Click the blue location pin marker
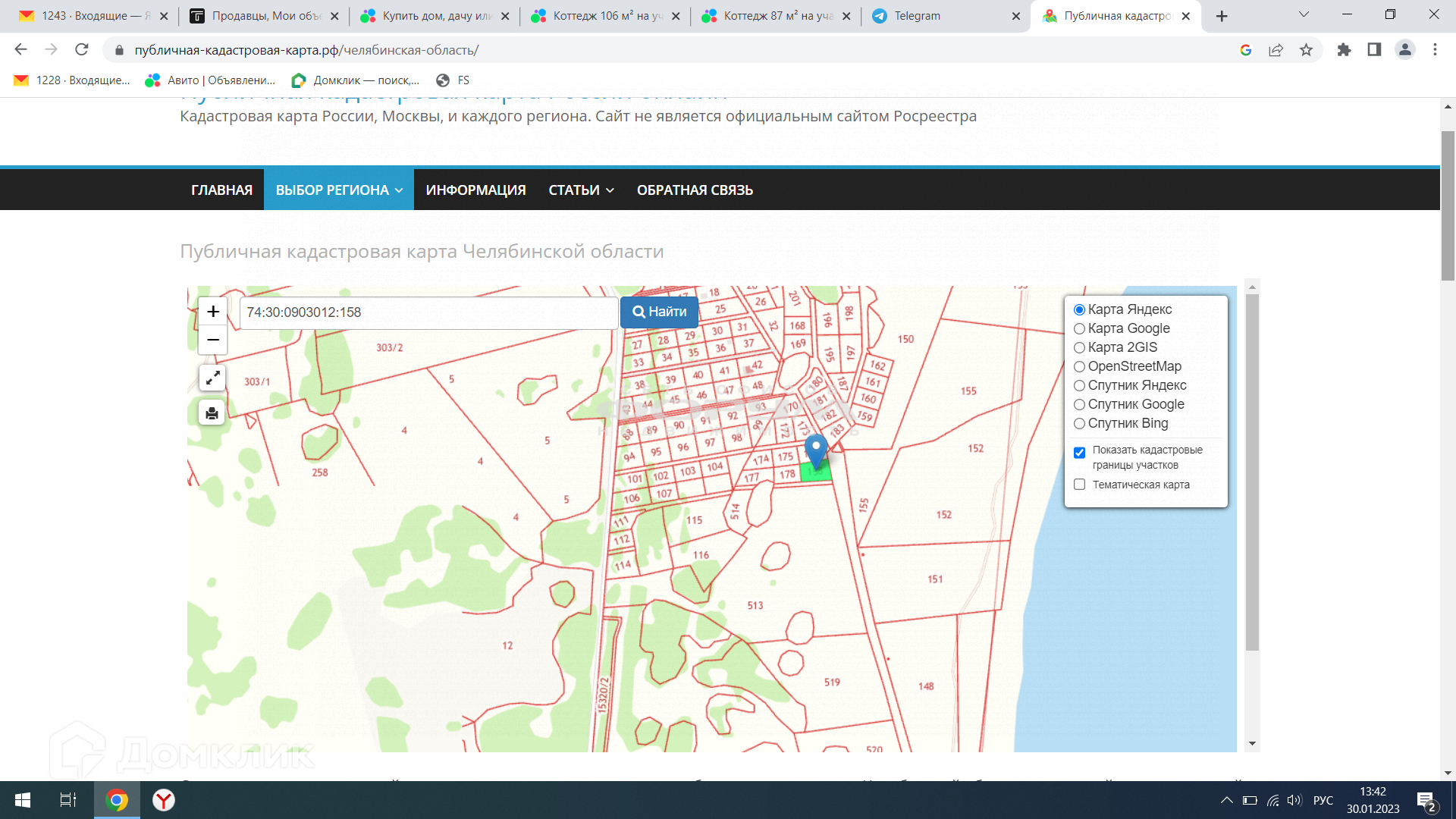1456x819 pixels. [816, 449]
